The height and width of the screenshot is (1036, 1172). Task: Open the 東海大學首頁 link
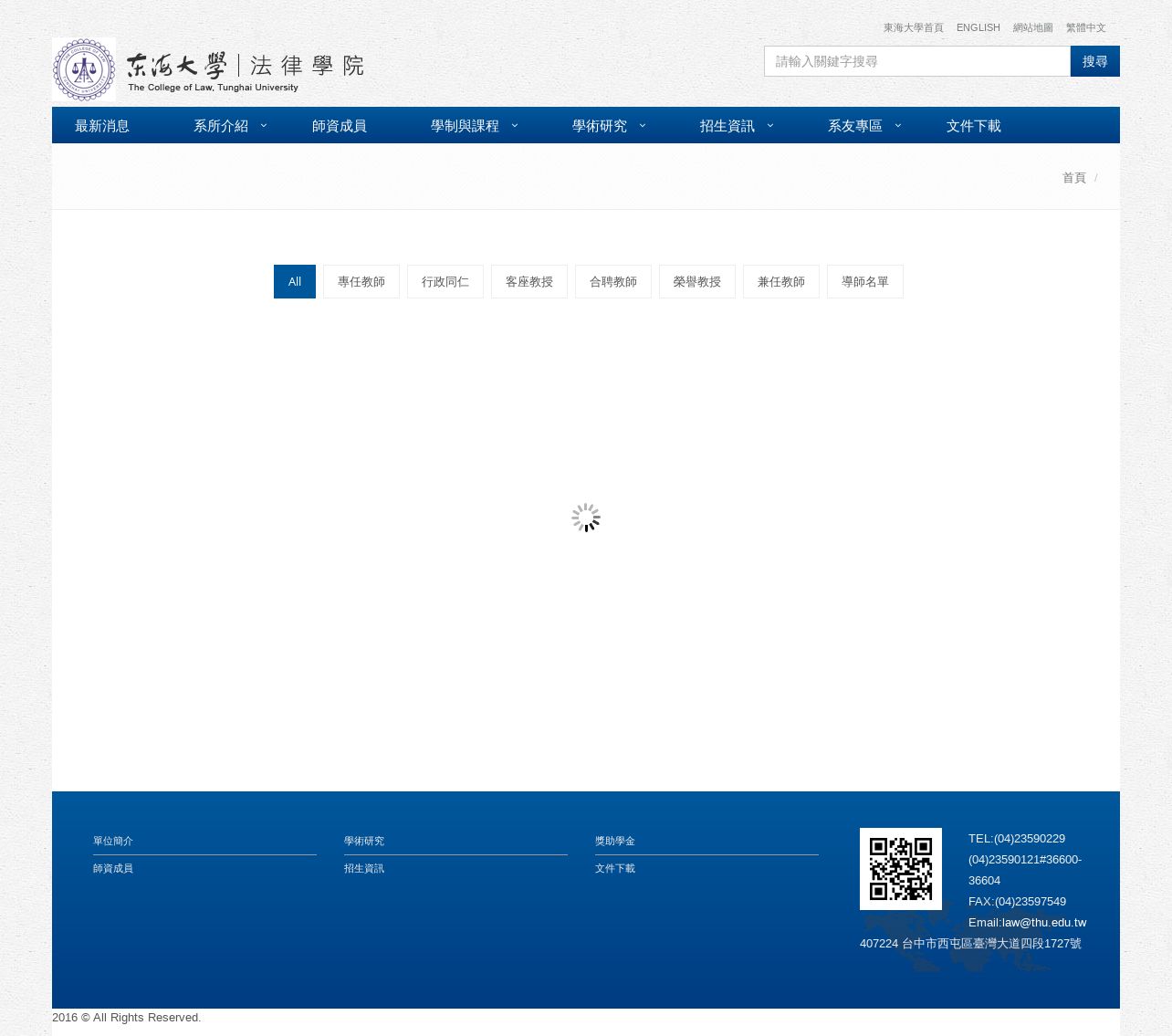(914, 28)
